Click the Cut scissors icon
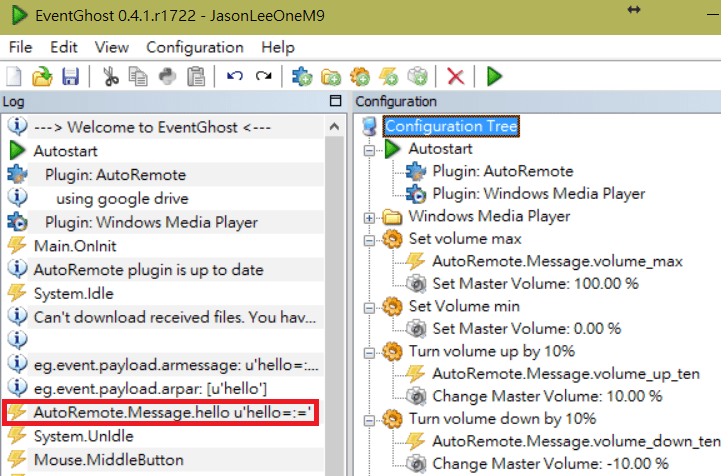Viewport: 721px width, 476px height. pyautogui.click(x=110, y=76)
